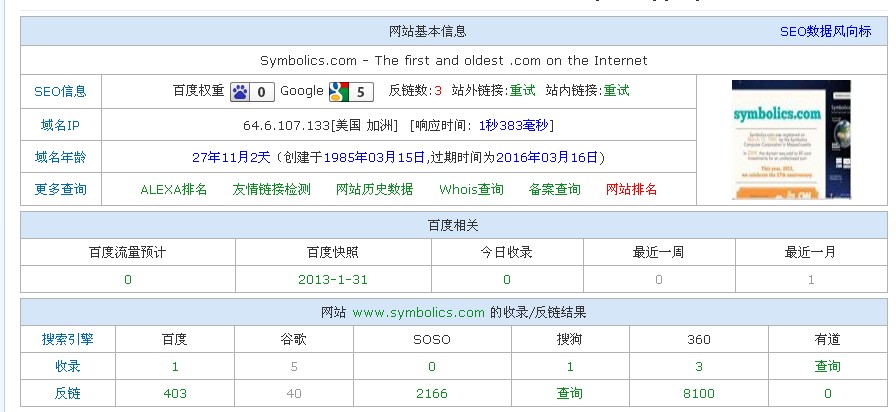The image size is (896, 412).
Task: Open the 备案查询 link
Action: click(554, 189)
